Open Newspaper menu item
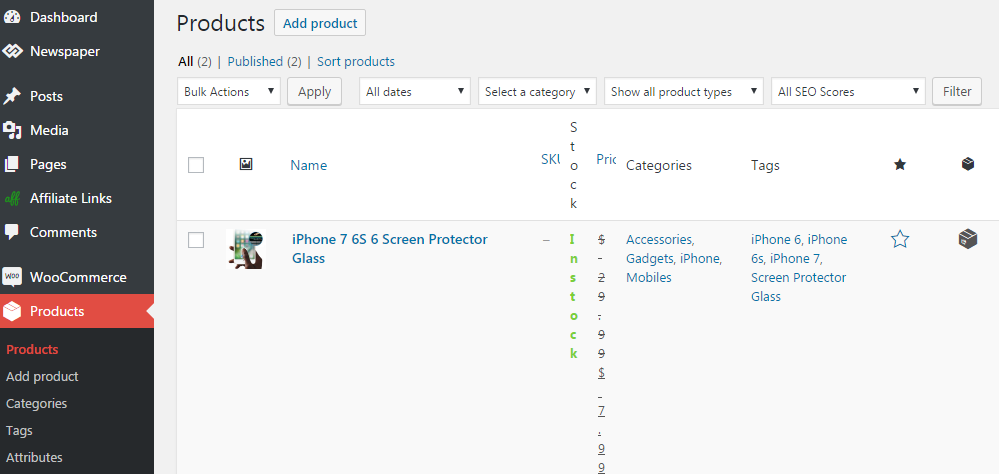Screen dimensions: 999x474 click(x=65, y=51)
